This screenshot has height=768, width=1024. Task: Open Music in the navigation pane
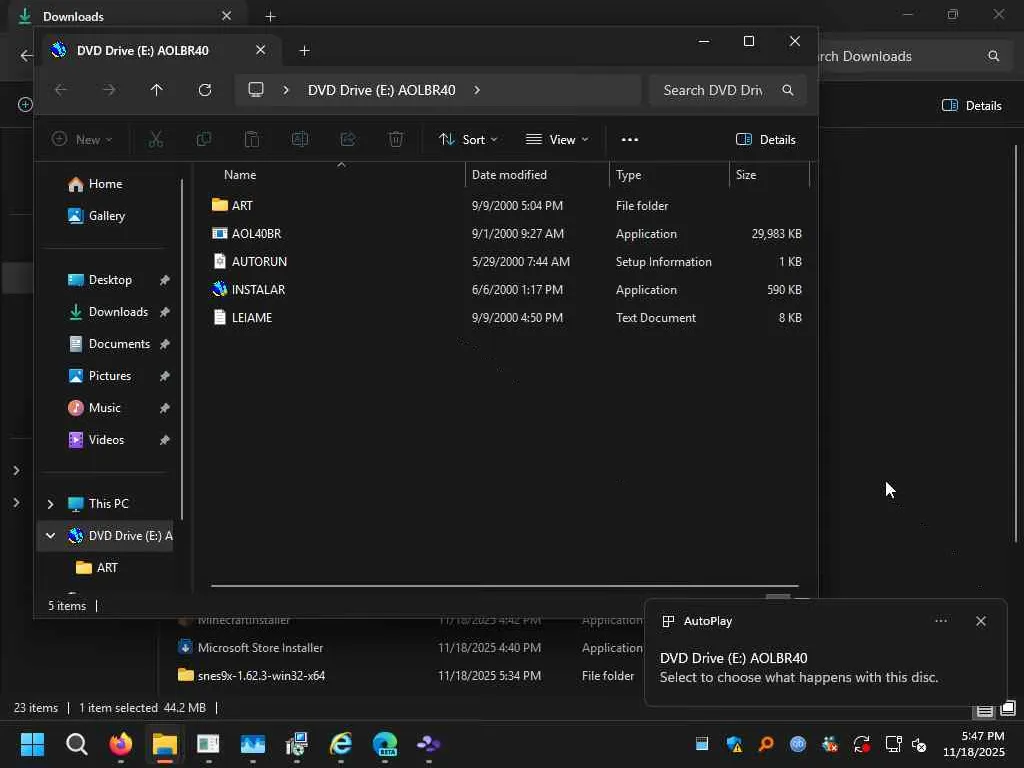(x=104, y=408)
